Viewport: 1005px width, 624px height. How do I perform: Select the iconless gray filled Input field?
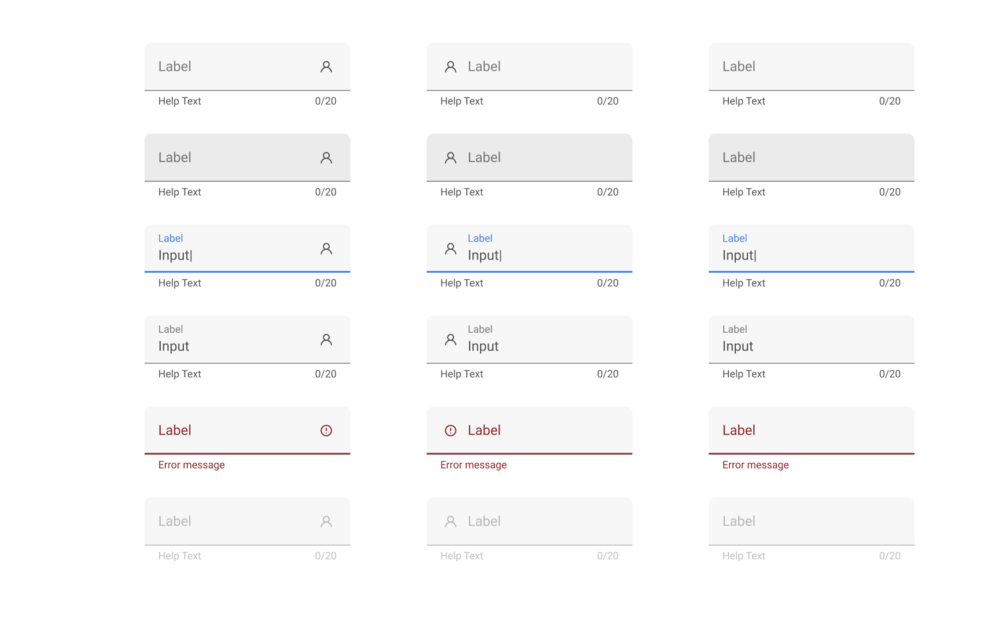tap(811, 340)
